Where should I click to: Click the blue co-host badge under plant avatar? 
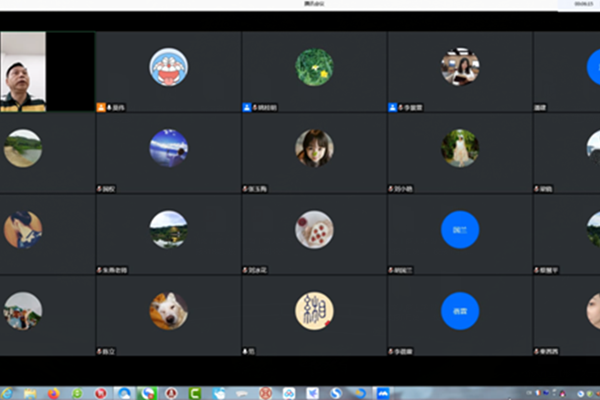tap(247, 107)
